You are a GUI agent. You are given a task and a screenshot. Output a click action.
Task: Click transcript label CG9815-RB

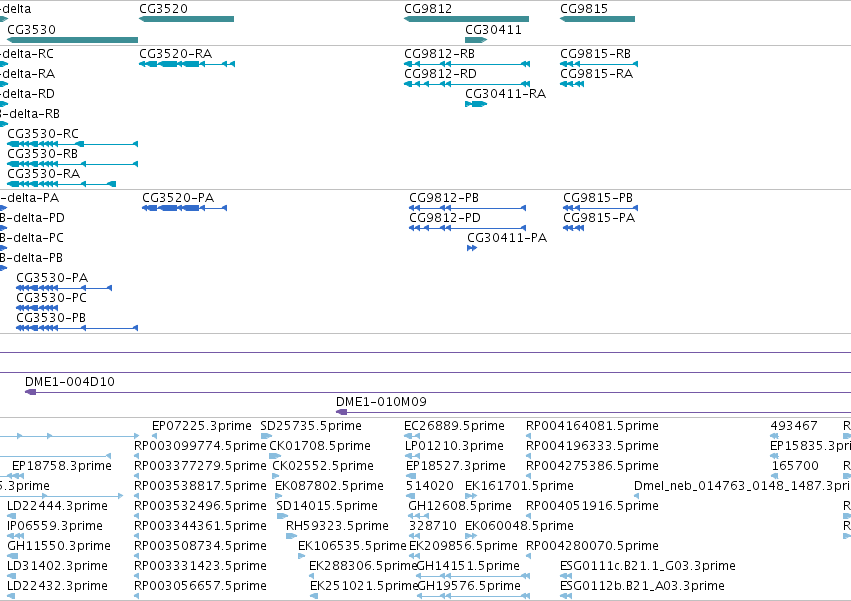[595, 54]
